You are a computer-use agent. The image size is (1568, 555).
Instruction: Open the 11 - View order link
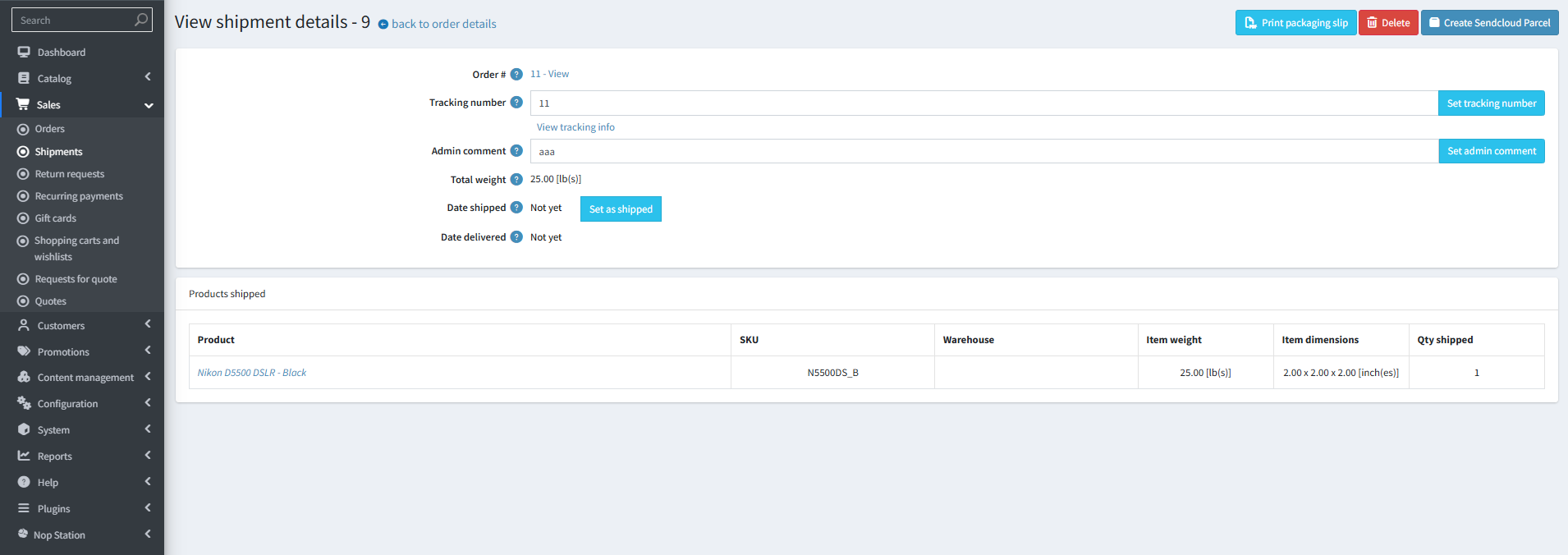point(549,74)
